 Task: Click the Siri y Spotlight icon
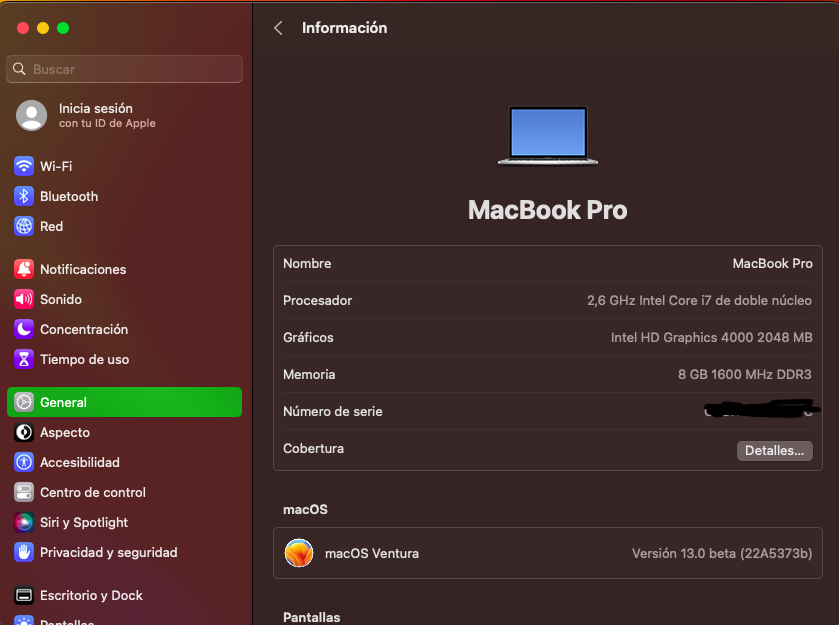click(24, 522)
